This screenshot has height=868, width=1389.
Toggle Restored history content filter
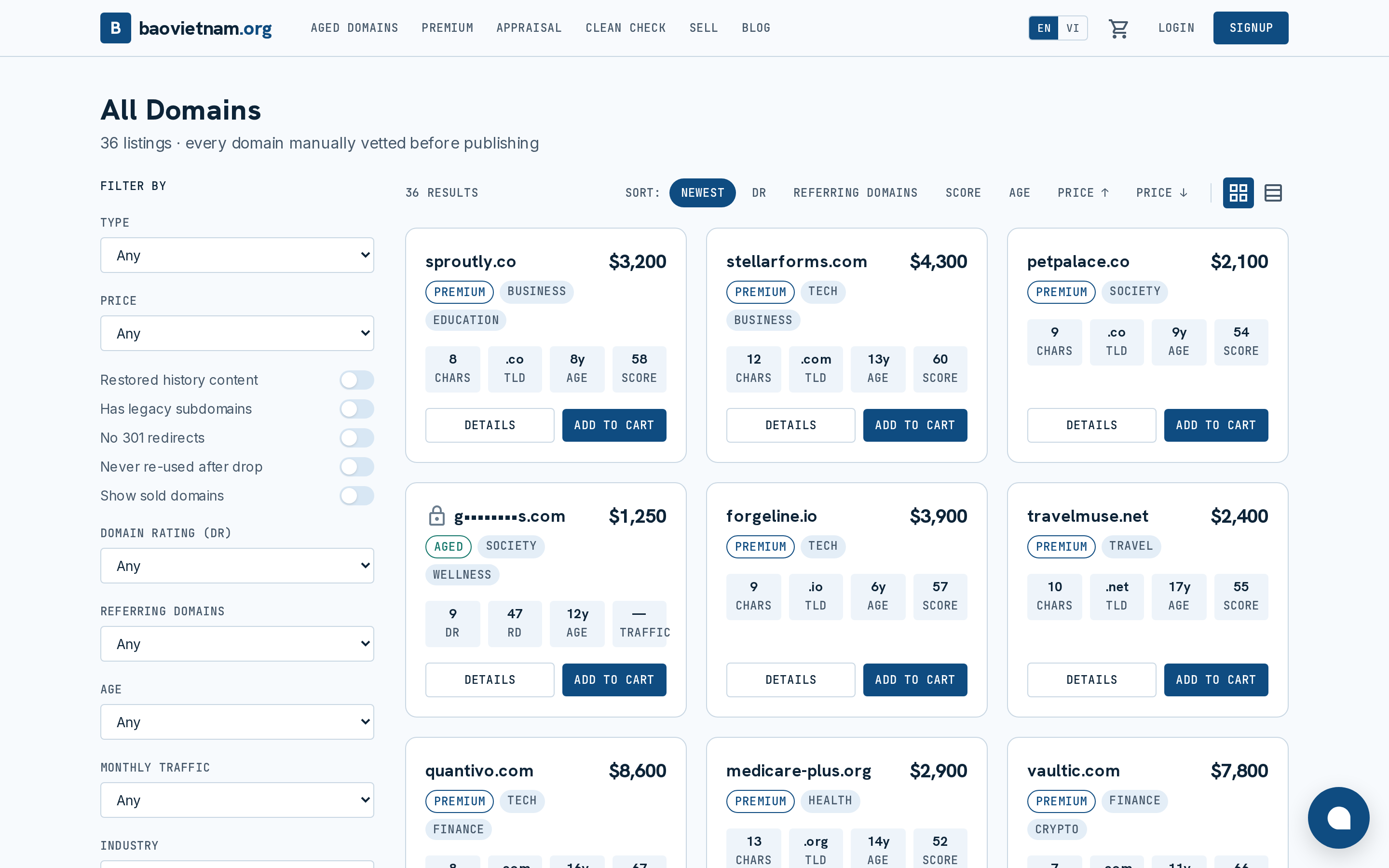356,380
